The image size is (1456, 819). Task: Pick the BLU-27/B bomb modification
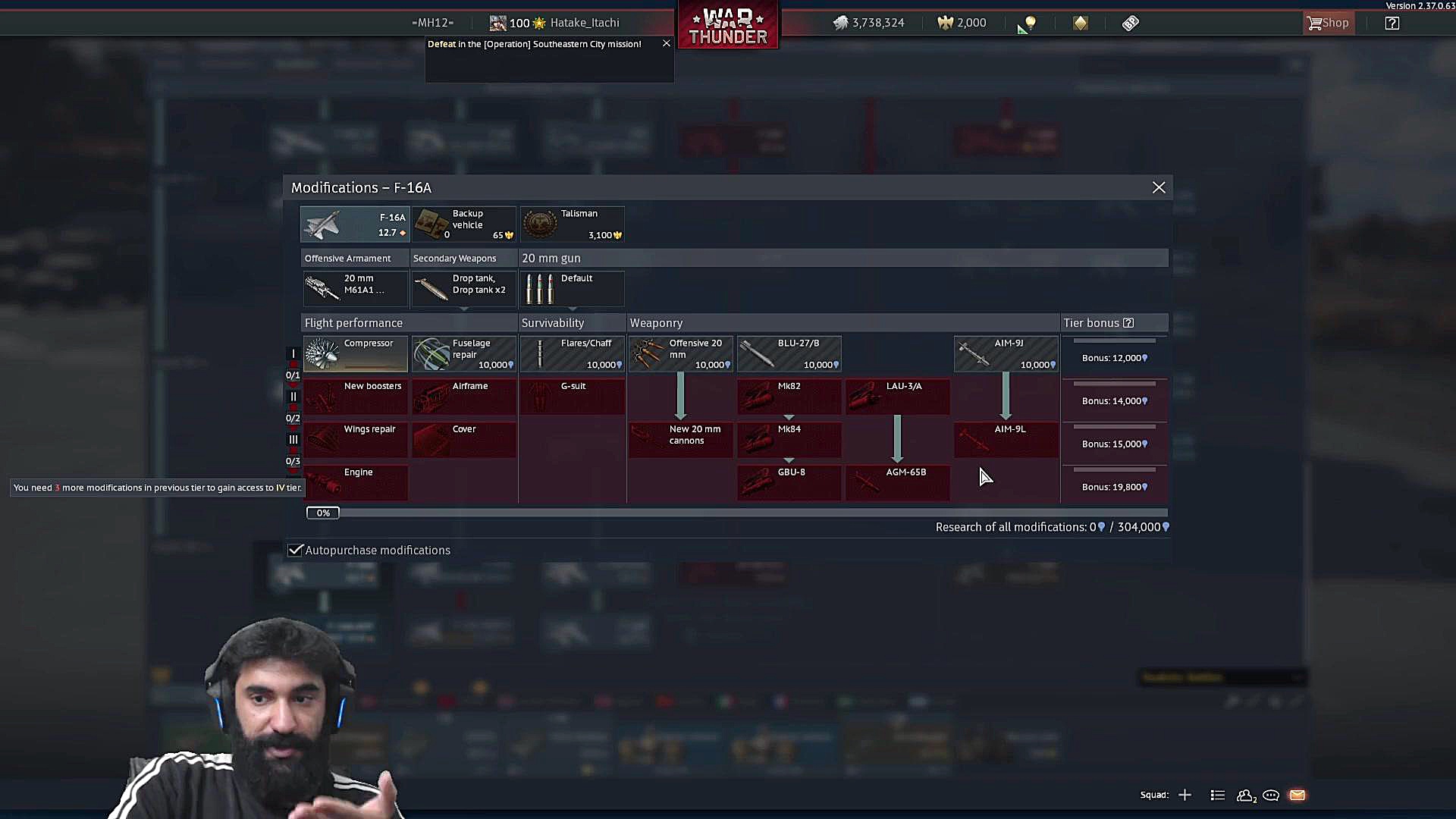tap(789, 353)
